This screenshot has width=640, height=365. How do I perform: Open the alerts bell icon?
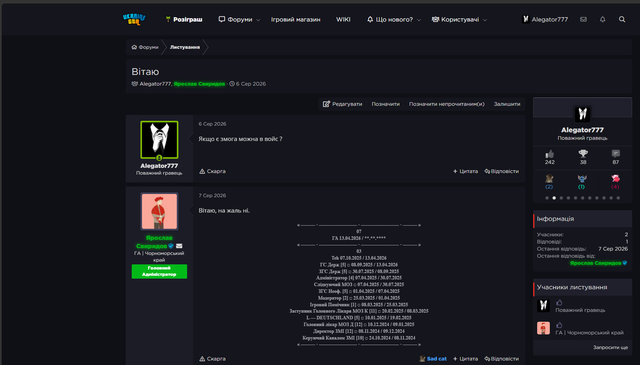602,19
